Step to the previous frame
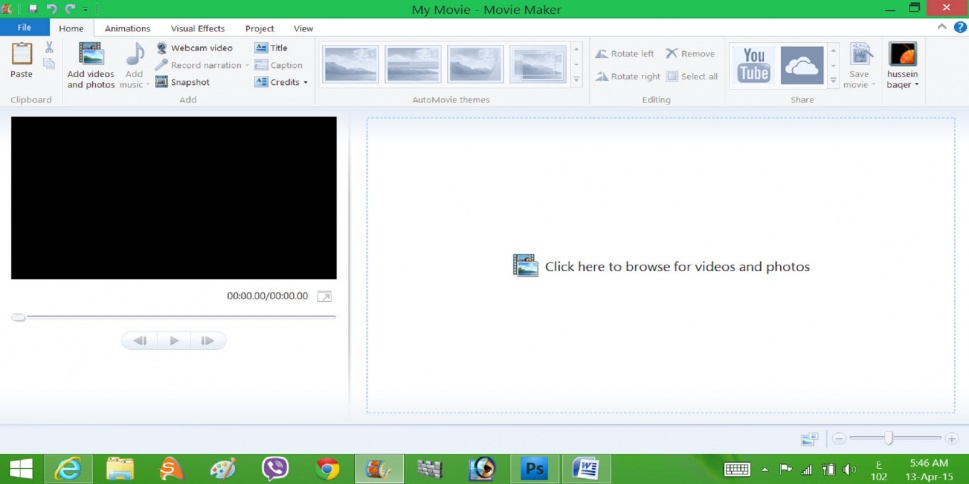This screenshot has width=969, height=484. tap(140, 341)
